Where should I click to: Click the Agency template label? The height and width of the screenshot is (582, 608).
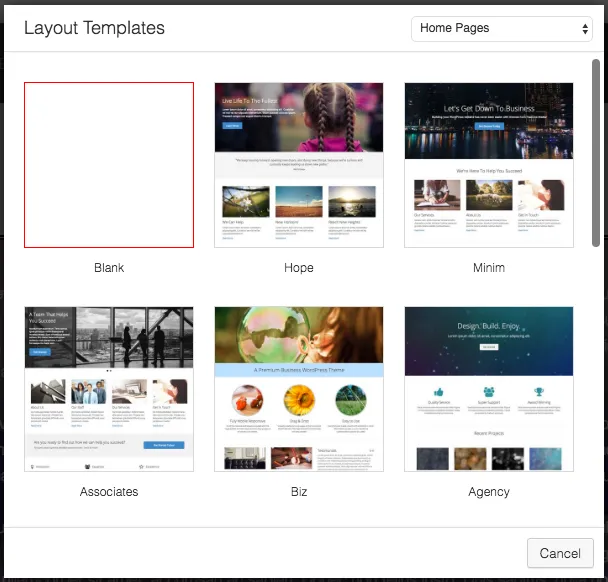click(489, 492)
